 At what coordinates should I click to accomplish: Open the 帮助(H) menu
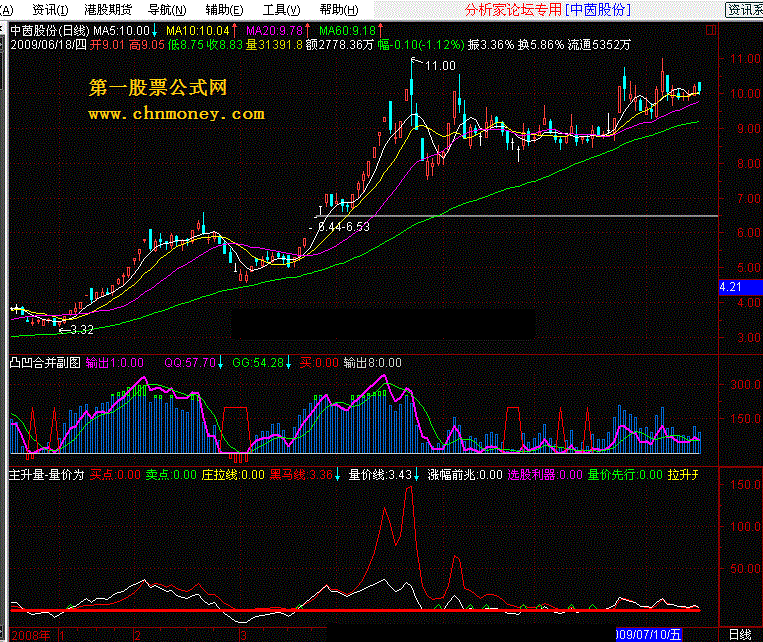tap(339, 10)
